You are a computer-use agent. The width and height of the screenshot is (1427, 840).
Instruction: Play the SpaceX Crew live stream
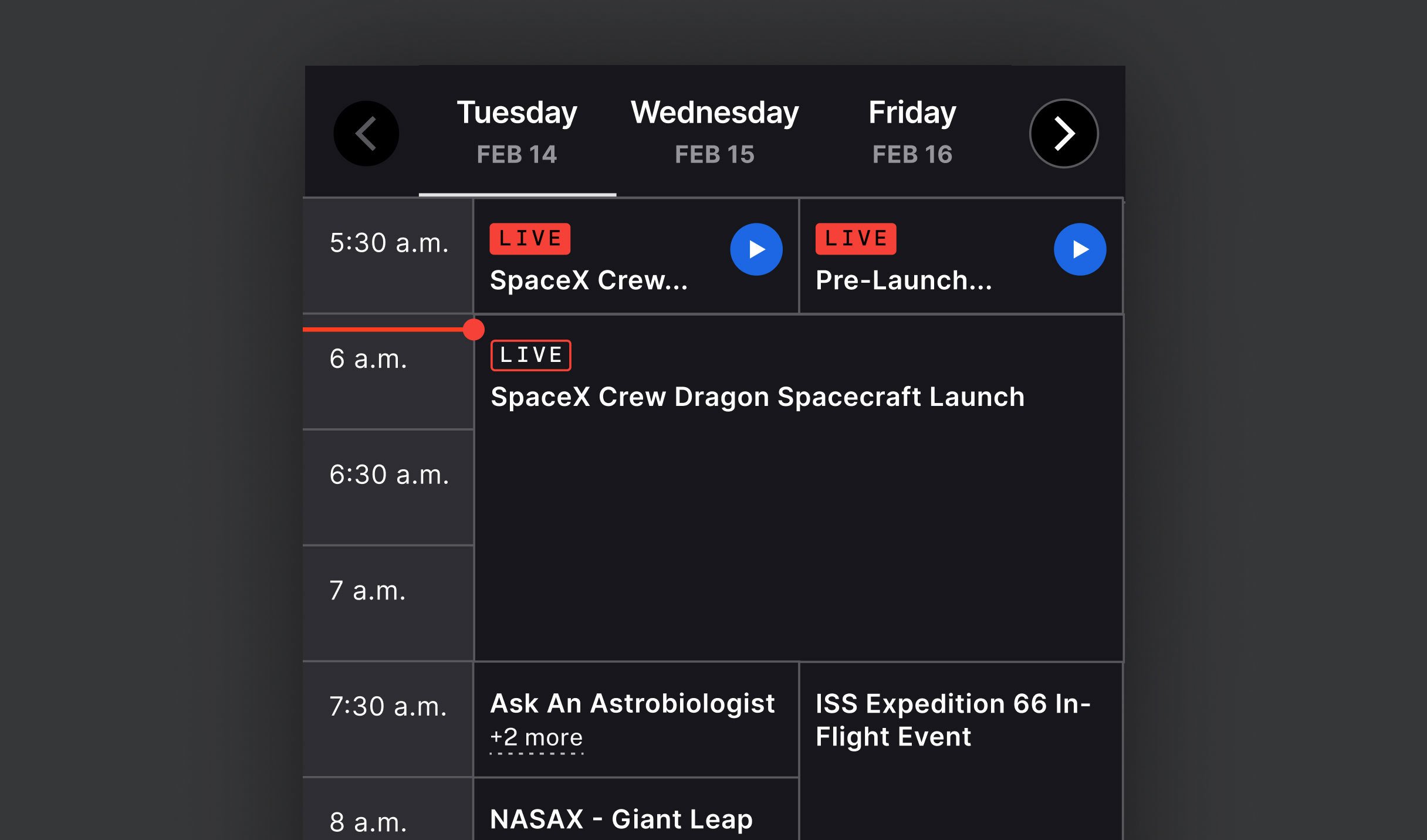(x=756, y=249)
